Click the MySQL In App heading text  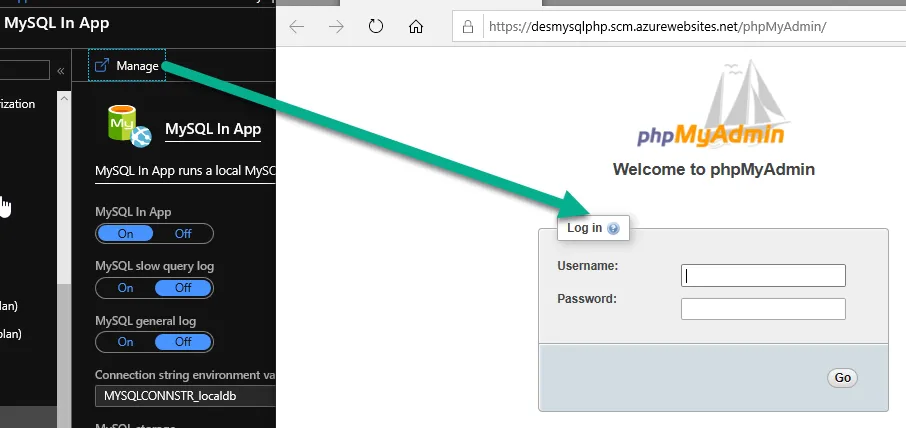(x=213, y=129)
